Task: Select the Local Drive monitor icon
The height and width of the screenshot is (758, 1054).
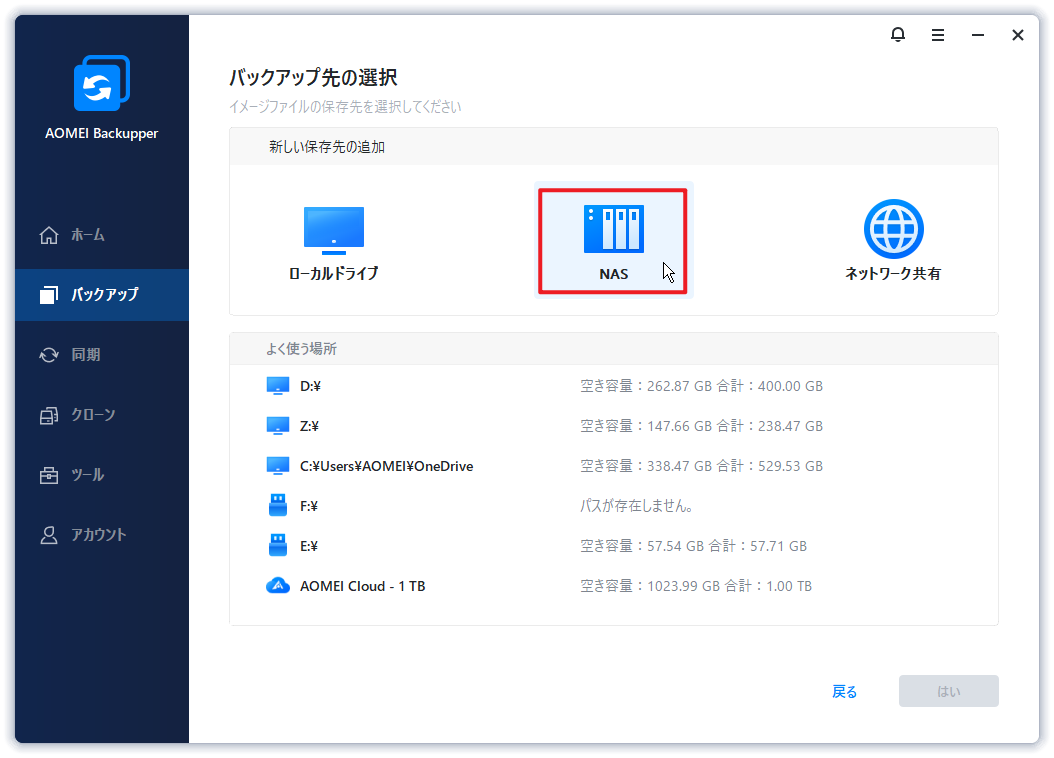Action: coord(333,229)
